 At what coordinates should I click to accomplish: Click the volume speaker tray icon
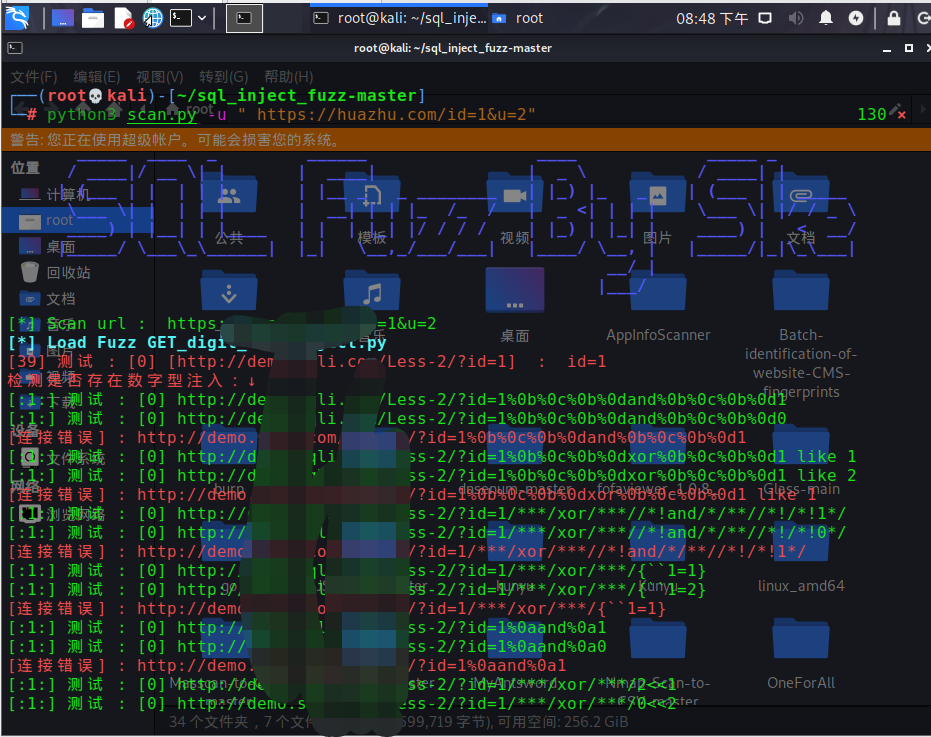coord(796,18)
